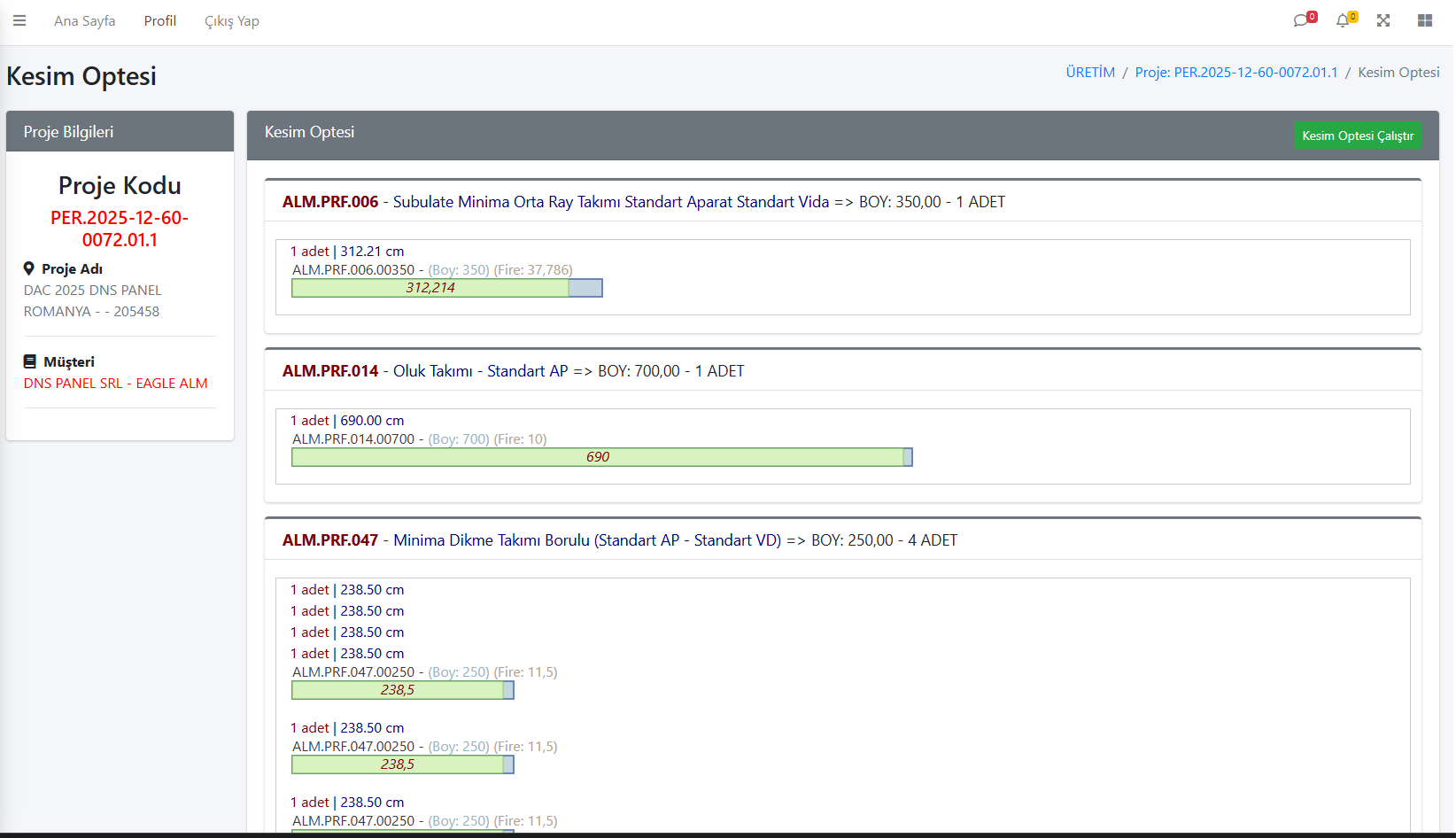This screenshot has height=838, width=1456.
Task: Run Kesim Optesi Çalıştır button
Action: (1357, 136)
